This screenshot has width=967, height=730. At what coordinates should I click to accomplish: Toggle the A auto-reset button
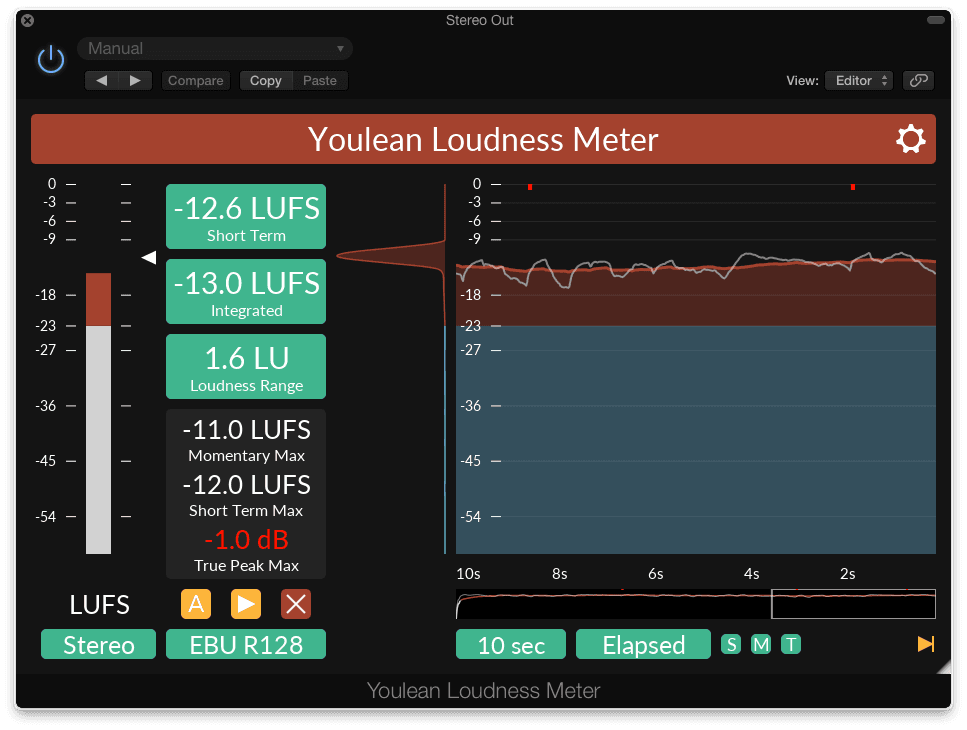(x=196, y=604)
